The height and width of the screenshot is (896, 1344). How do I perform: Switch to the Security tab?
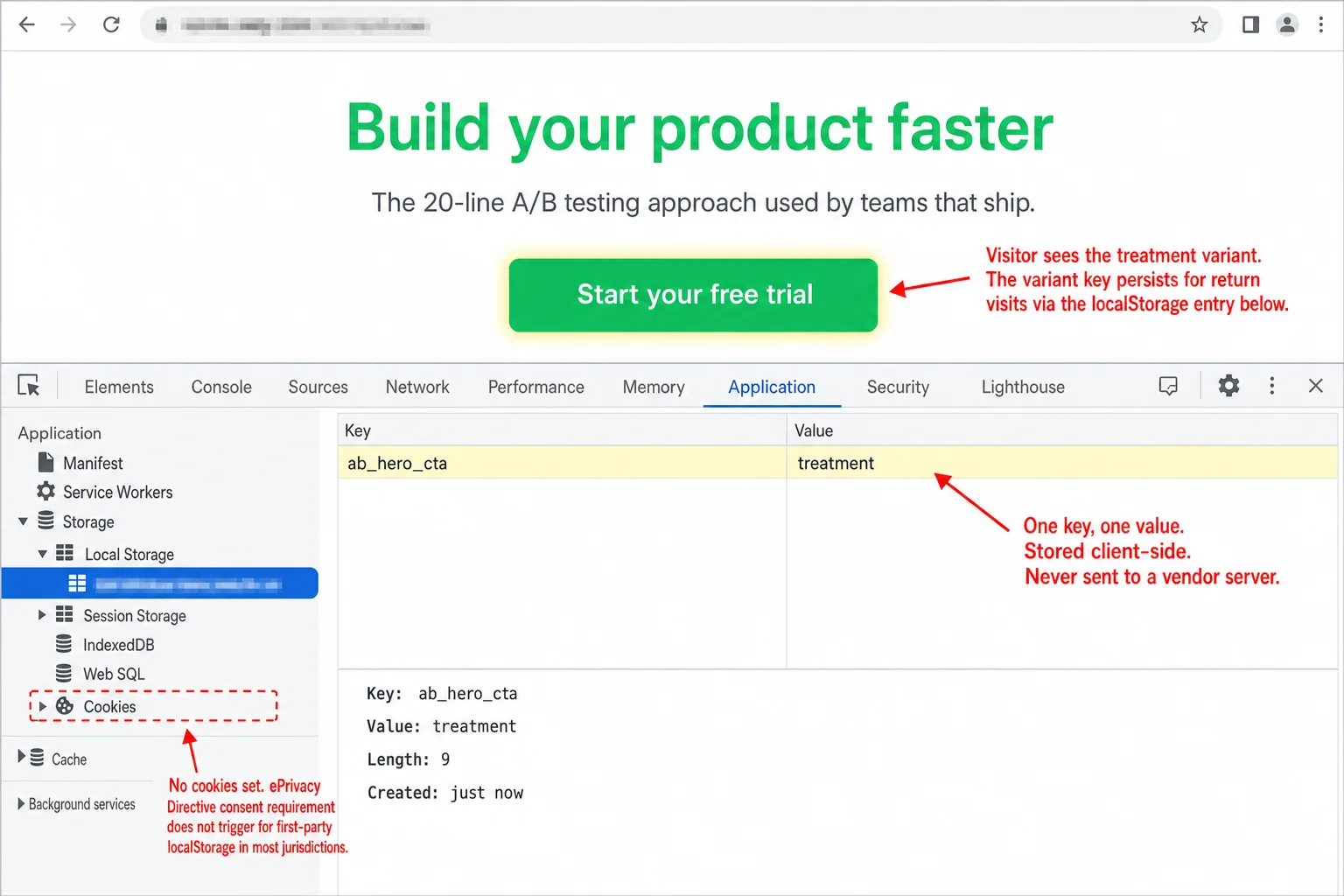tap(898, 387)
